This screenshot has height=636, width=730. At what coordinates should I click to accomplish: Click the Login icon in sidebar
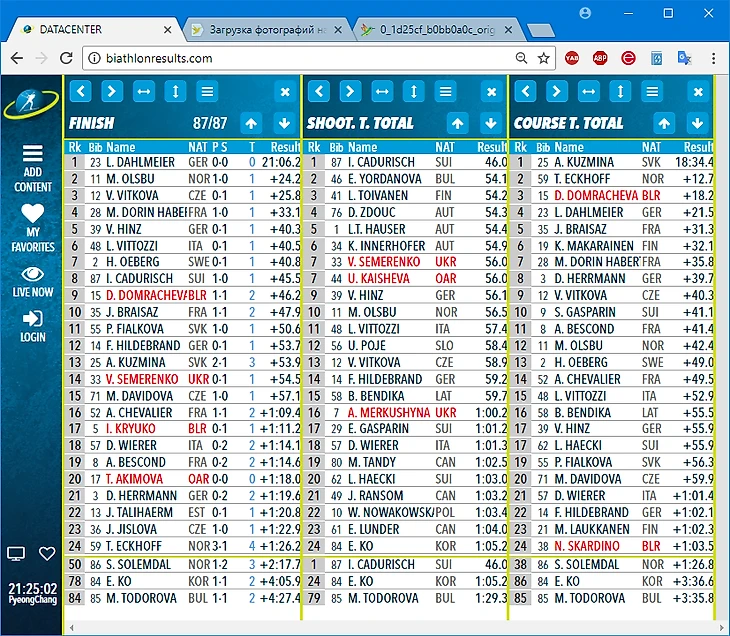[32, 325]
